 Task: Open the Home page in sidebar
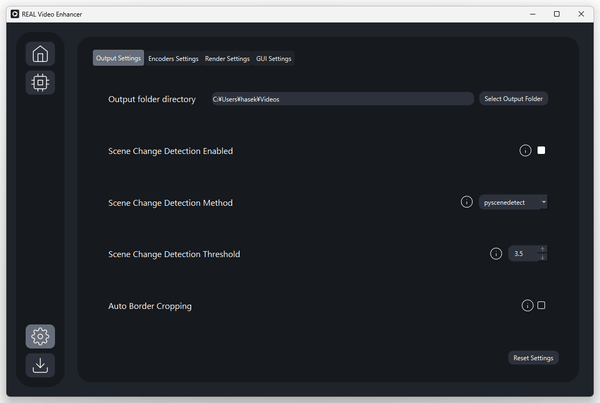click(x=40, y=54)
